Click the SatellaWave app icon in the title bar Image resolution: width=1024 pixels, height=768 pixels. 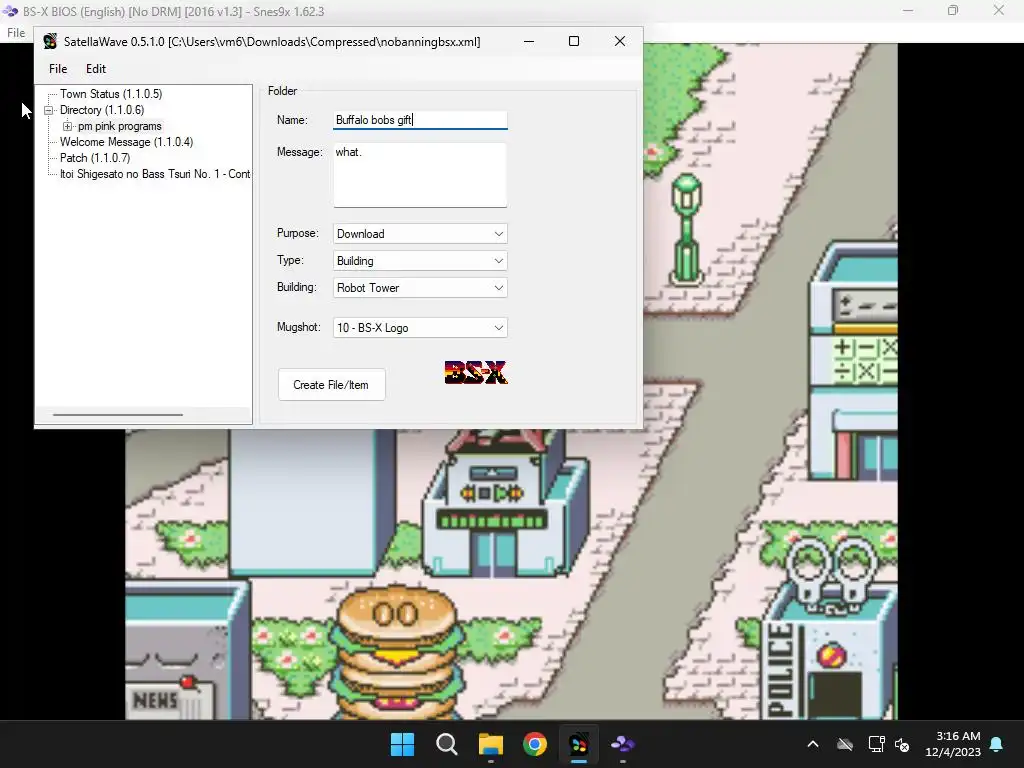click(50, 42)
